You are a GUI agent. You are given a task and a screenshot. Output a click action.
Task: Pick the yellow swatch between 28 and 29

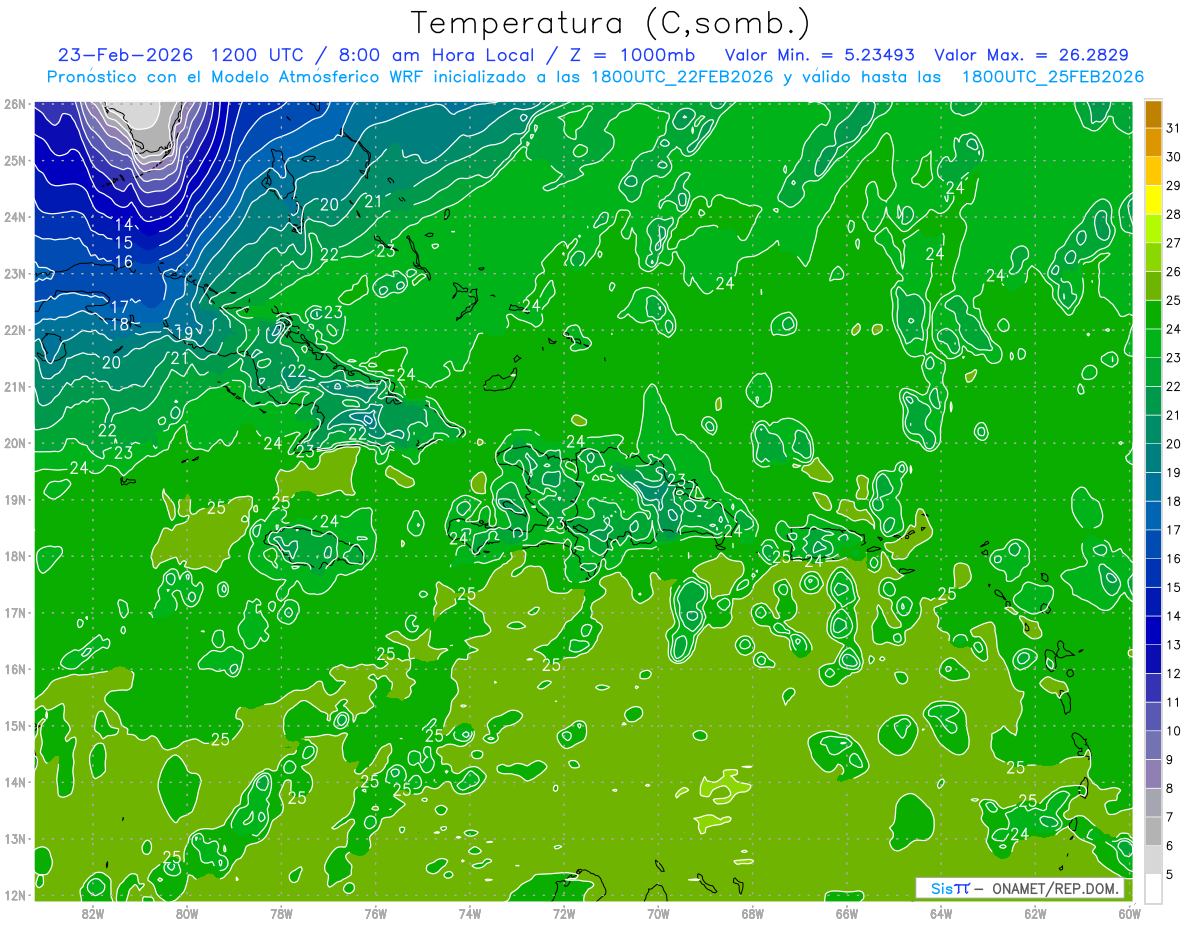[1153, 200]
